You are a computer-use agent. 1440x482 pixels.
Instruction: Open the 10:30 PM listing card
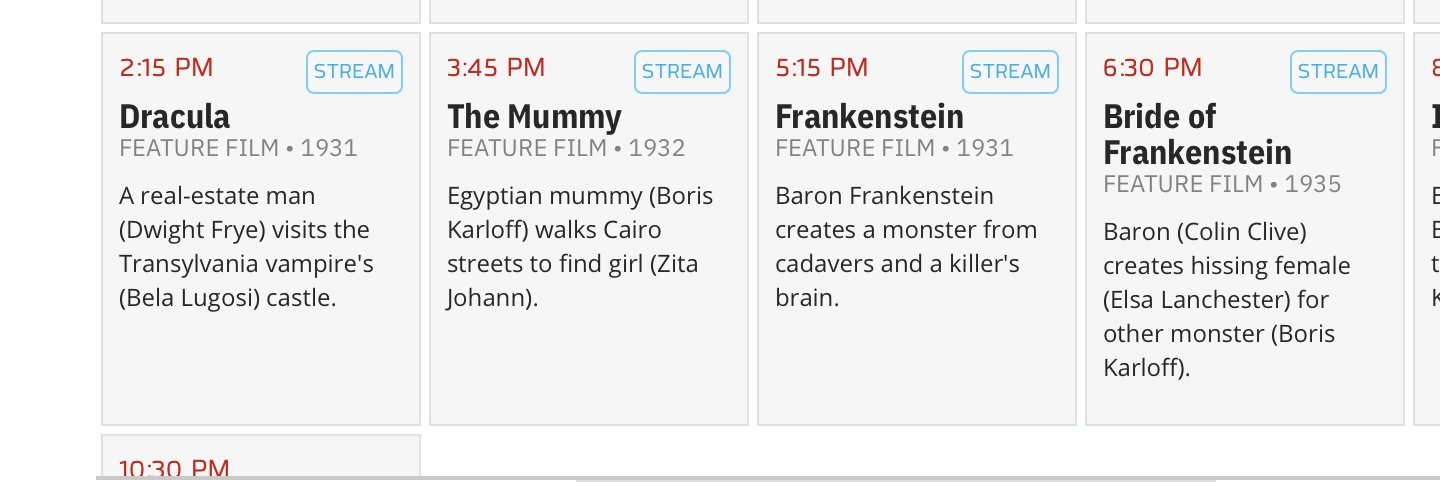click(260, 462)
